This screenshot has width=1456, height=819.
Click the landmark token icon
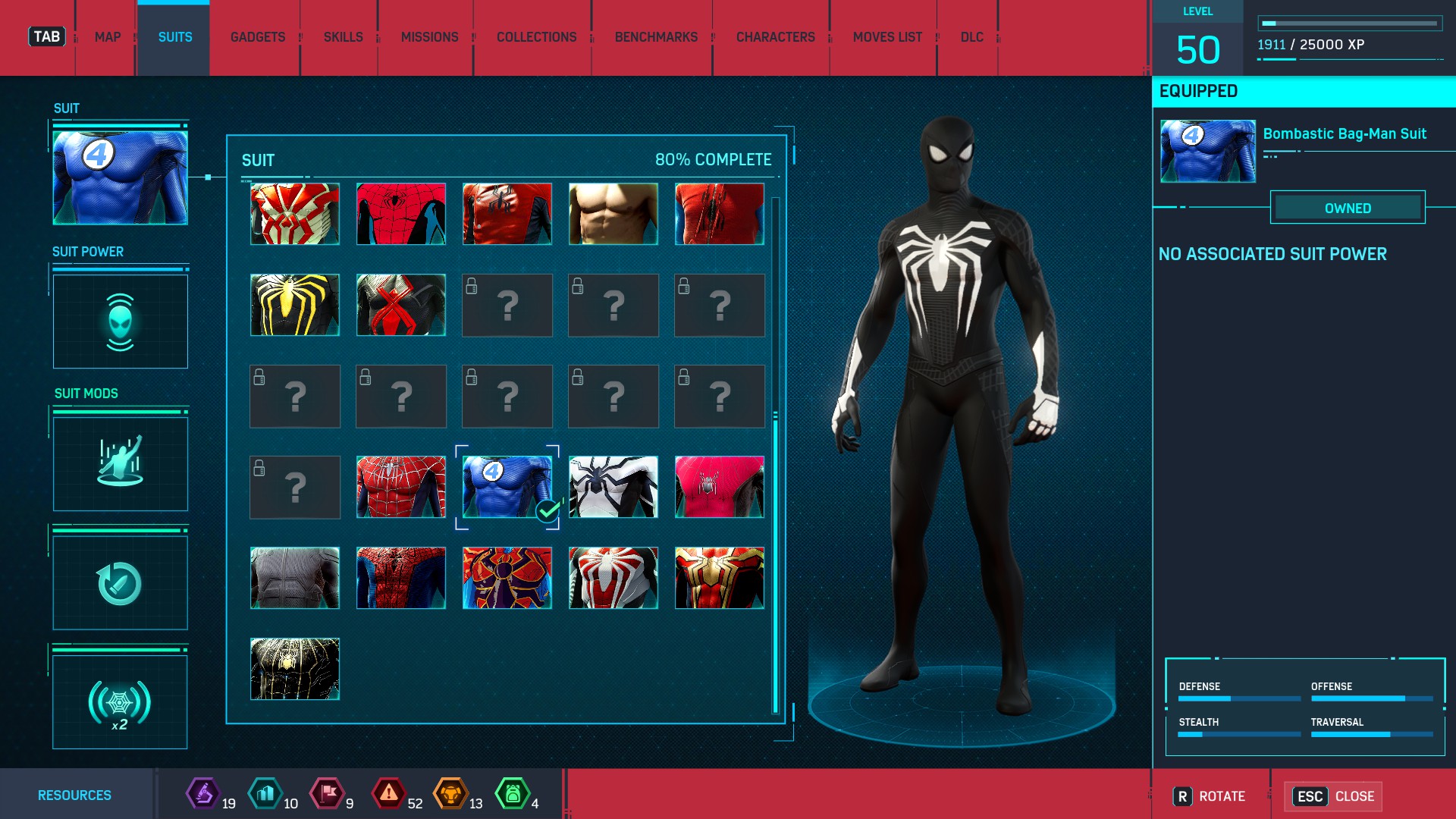(x=265, y=794)
